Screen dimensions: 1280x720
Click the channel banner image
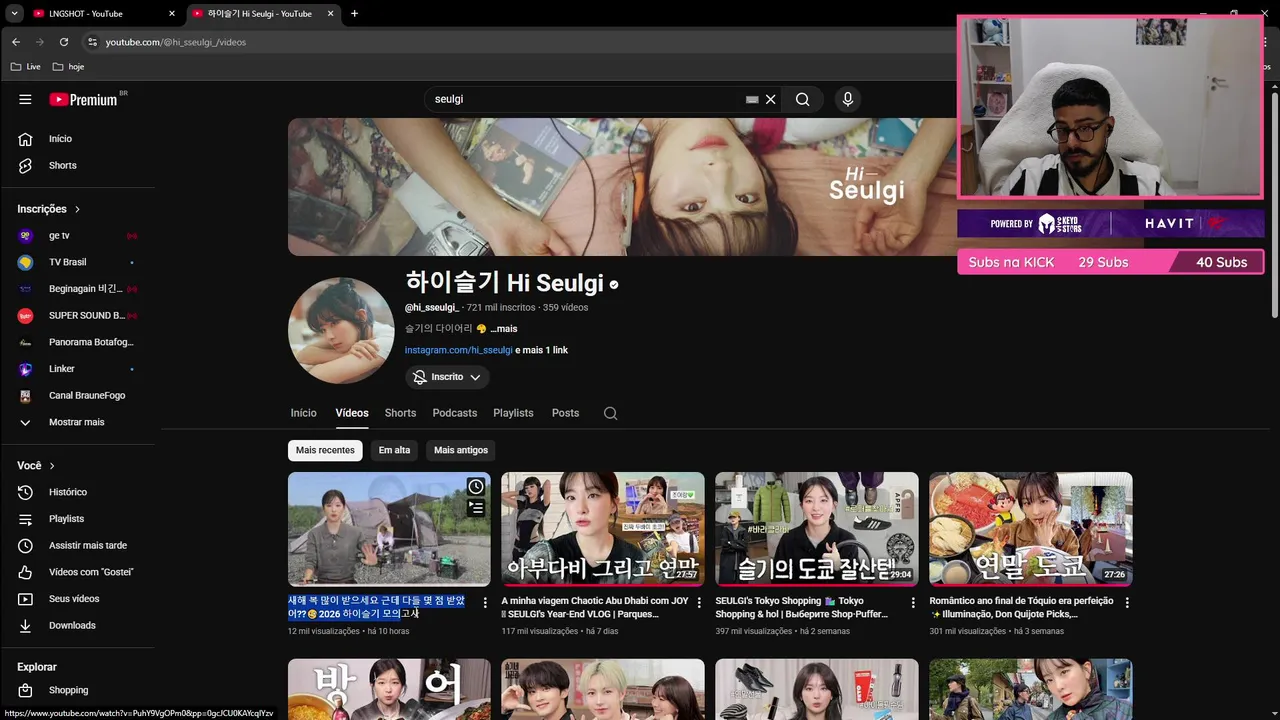(622, 187)
